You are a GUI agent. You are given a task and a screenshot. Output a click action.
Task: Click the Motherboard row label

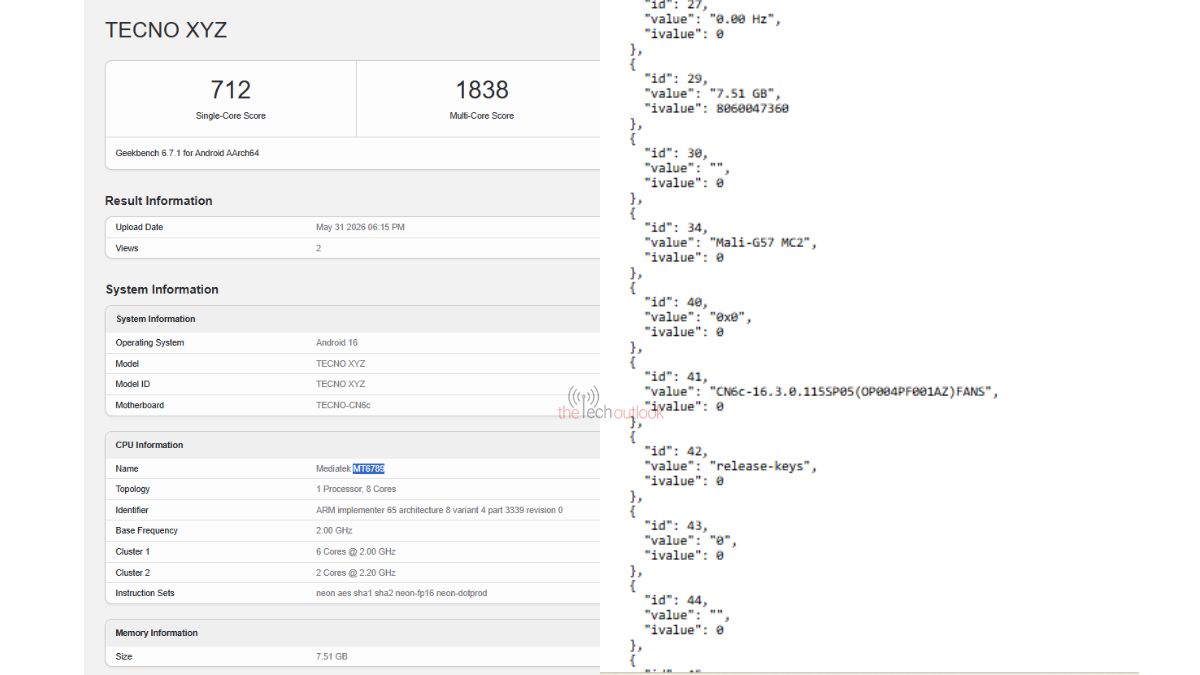[x=140, y=405]
